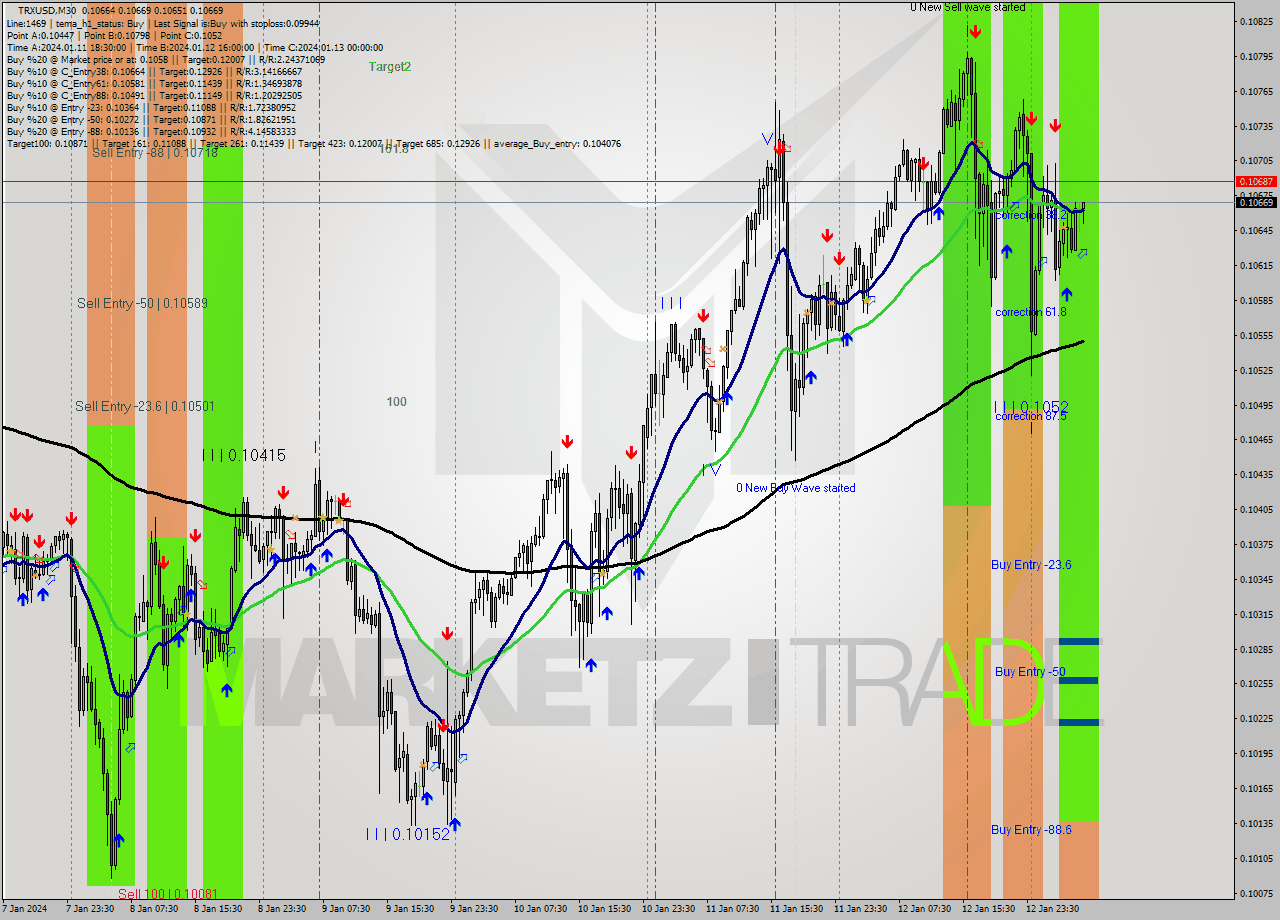Select the 'correction 38.2' label
Image resolution: width=1280 pixels, height=920 pixels.
point(1031,215)
